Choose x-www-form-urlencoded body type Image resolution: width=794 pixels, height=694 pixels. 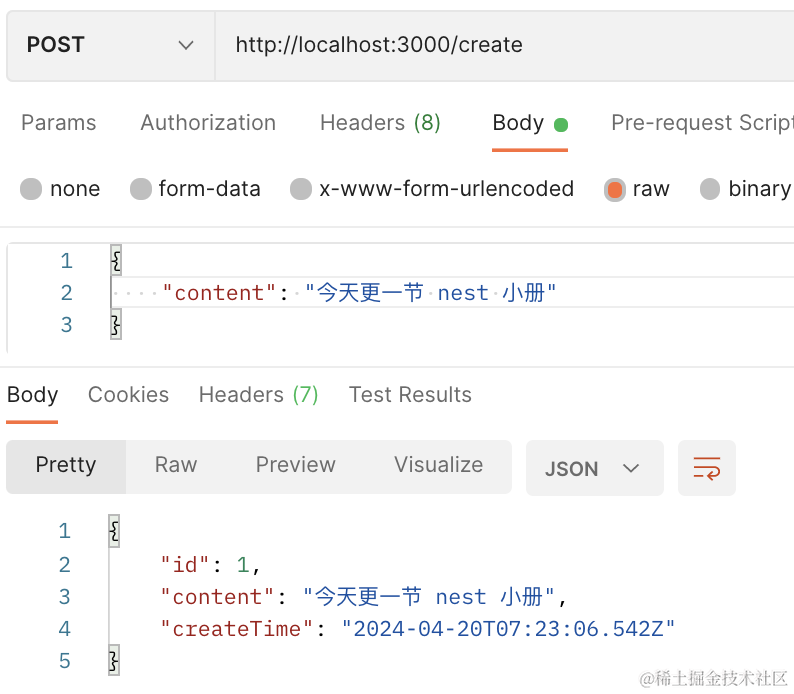[301, 189]
